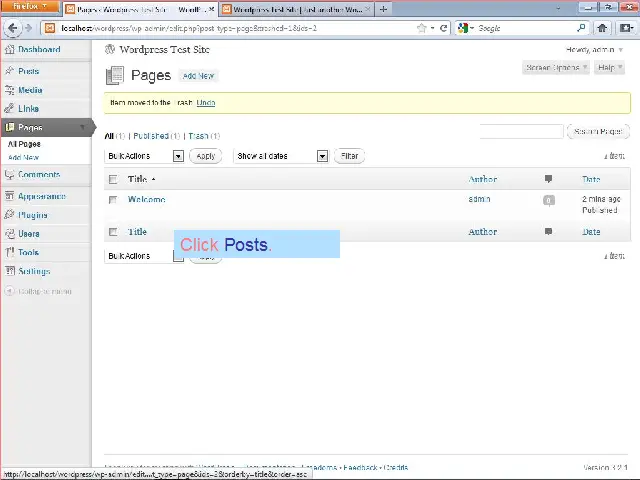
Task: Filter by the Published pages link
Action: 151,136
